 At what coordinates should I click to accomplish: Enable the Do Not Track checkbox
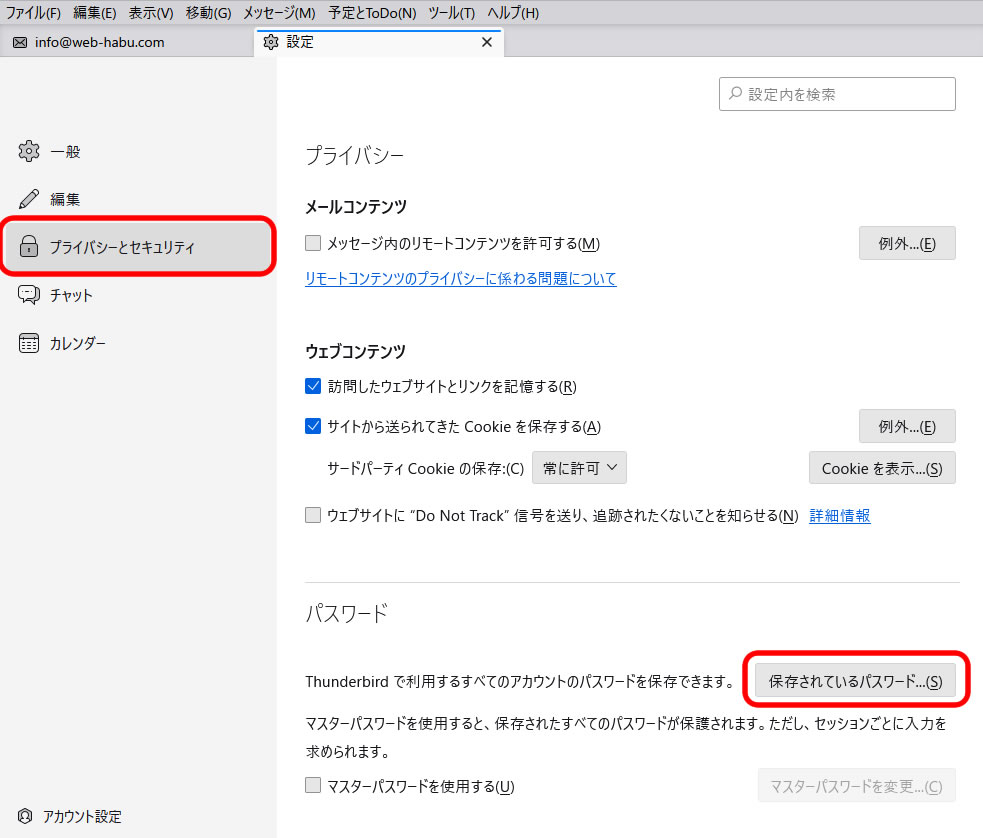pos(313,516)
